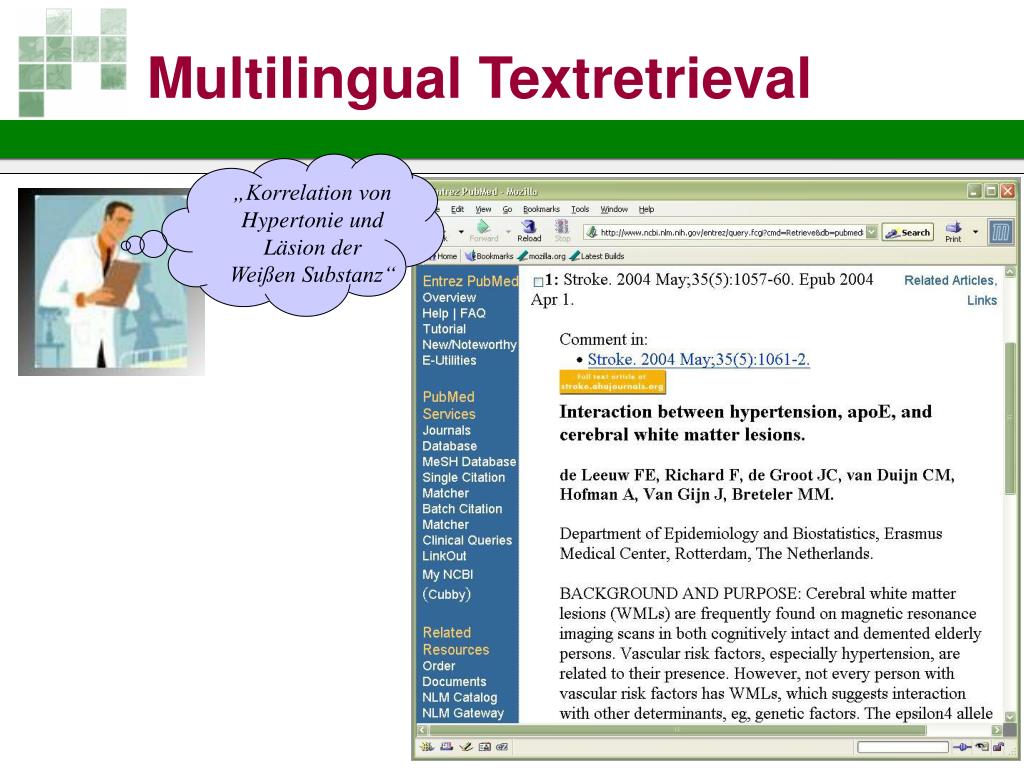Click the security padlock icon
The height and width of the screenshot is (768, 1024).
[x=999, y=746]
